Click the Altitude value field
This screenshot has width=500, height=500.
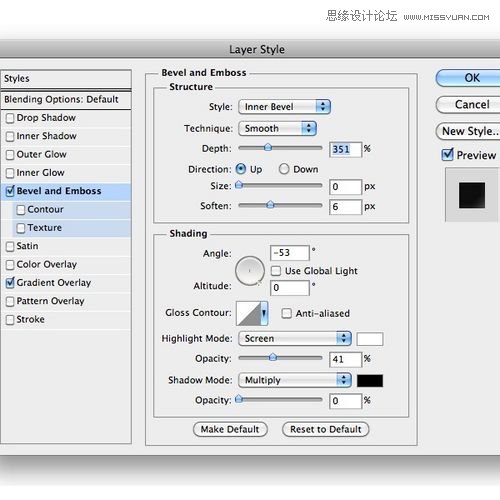point(290,288)
